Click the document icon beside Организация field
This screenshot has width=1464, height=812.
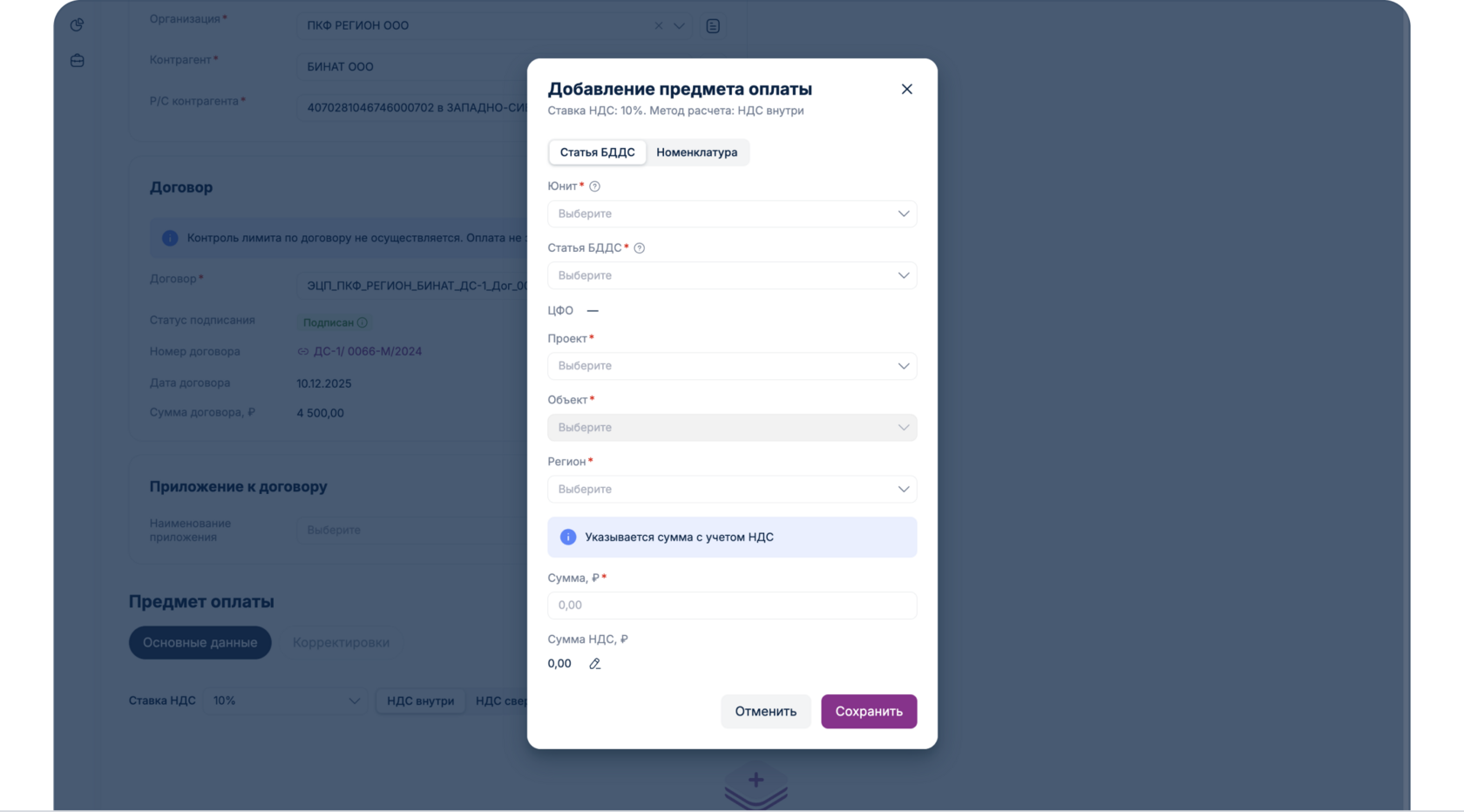tap(713, 26)
